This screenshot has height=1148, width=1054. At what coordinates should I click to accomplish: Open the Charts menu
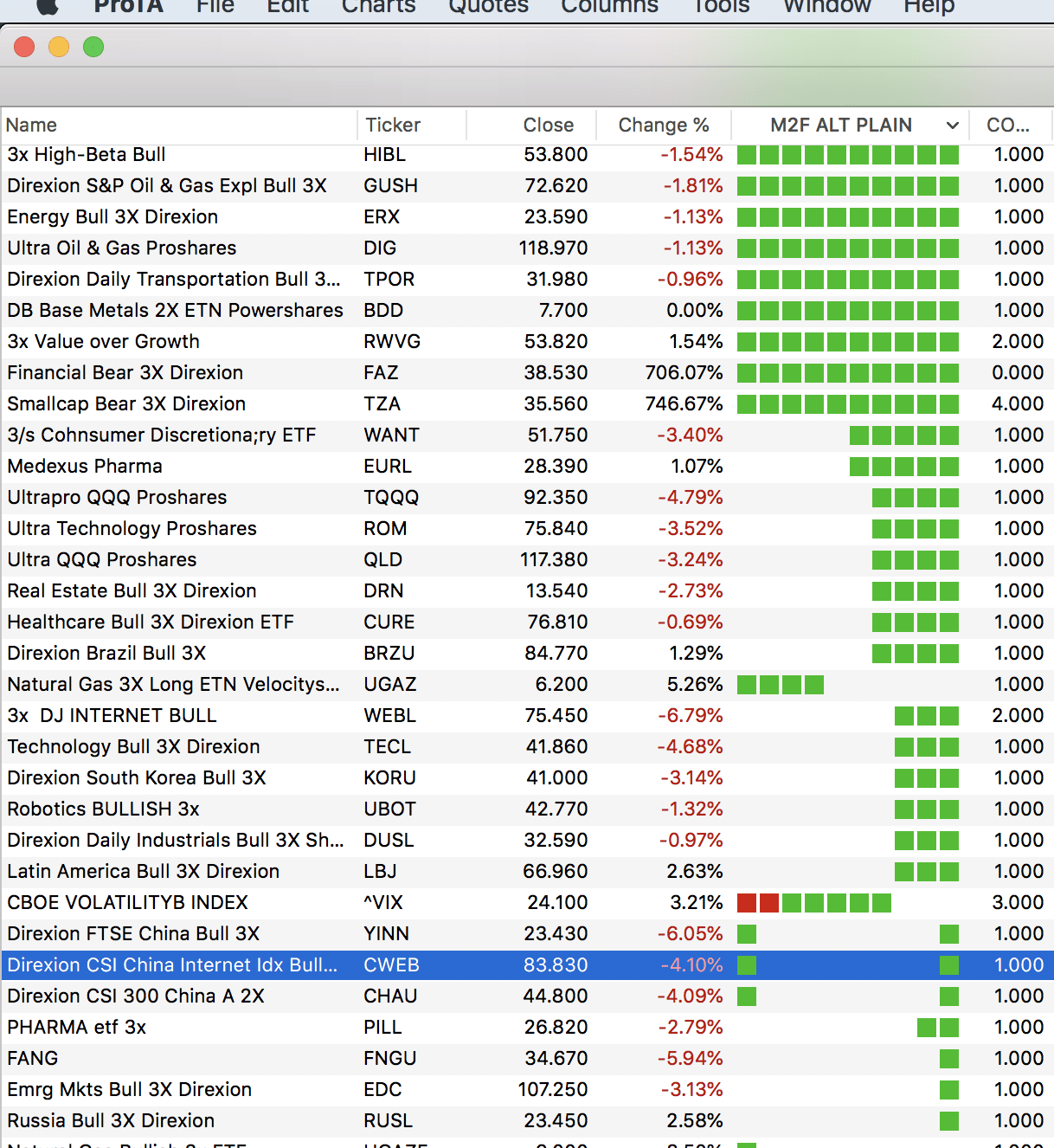[x=379, y=6]
